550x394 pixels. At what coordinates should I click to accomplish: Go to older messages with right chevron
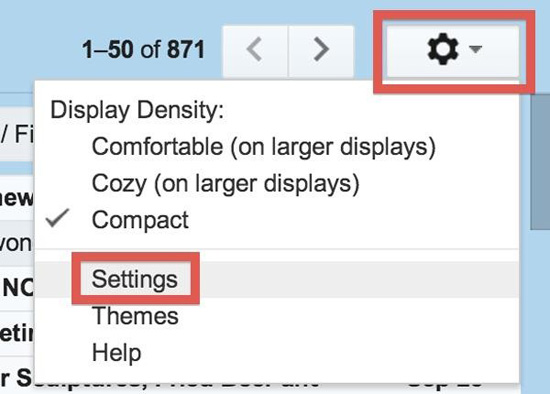point(321,50)
